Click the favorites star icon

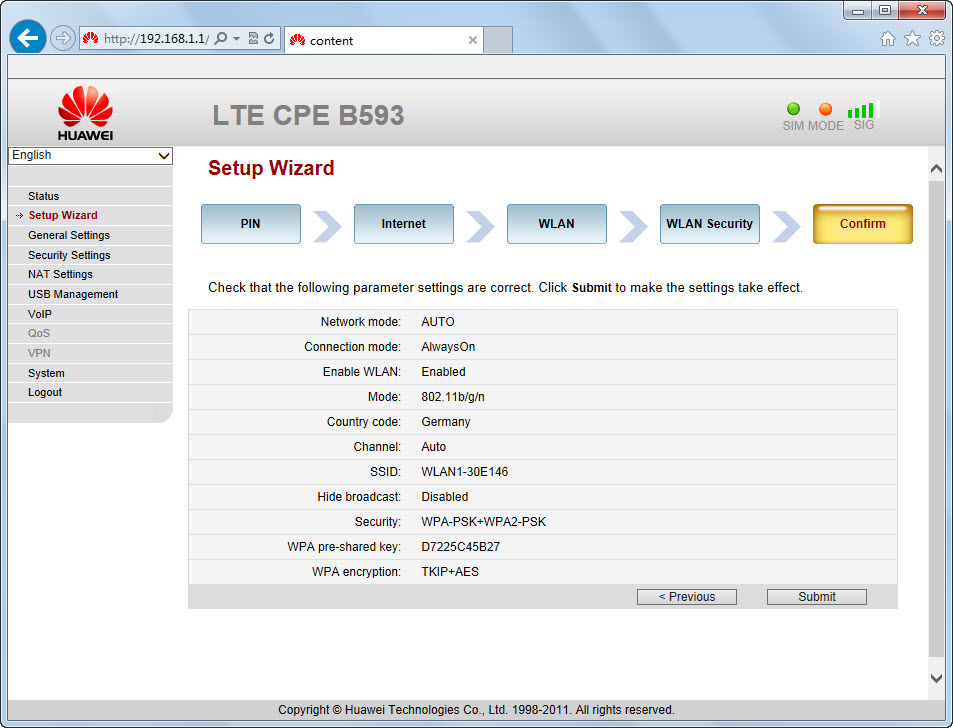[x=912, y=39]
